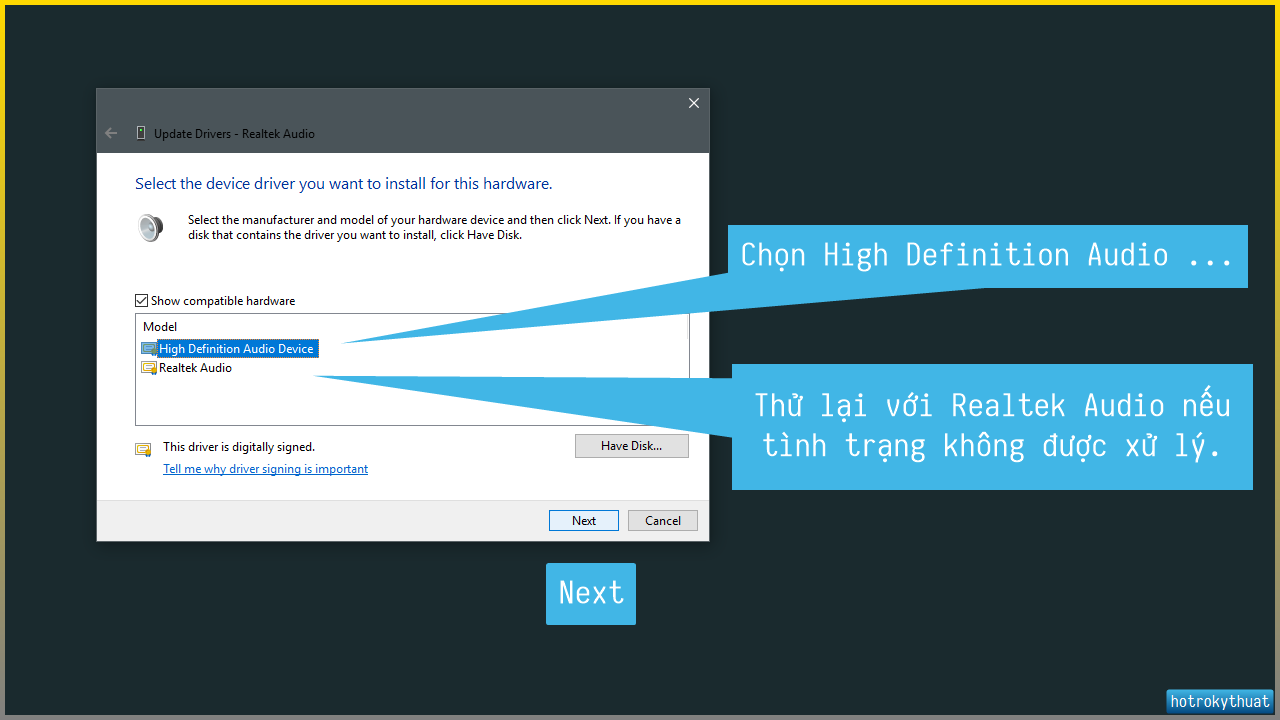Viewport: 1280px width, 720px height.
Task: Click the Next button
Action: (x=584, y=521)
